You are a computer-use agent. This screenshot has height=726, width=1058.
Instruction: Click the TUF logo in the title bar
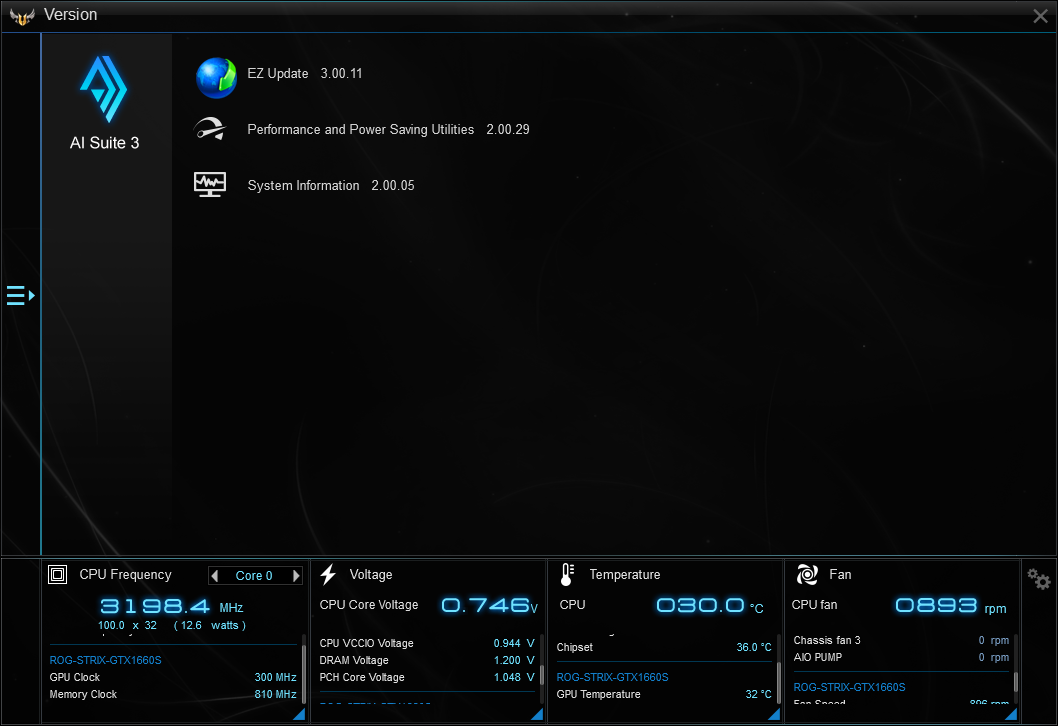22,16
